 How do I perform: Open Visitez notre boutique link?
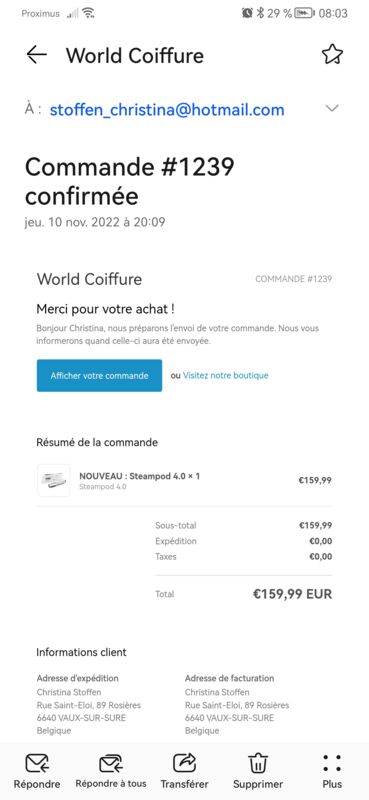click(x=226, y=376)
